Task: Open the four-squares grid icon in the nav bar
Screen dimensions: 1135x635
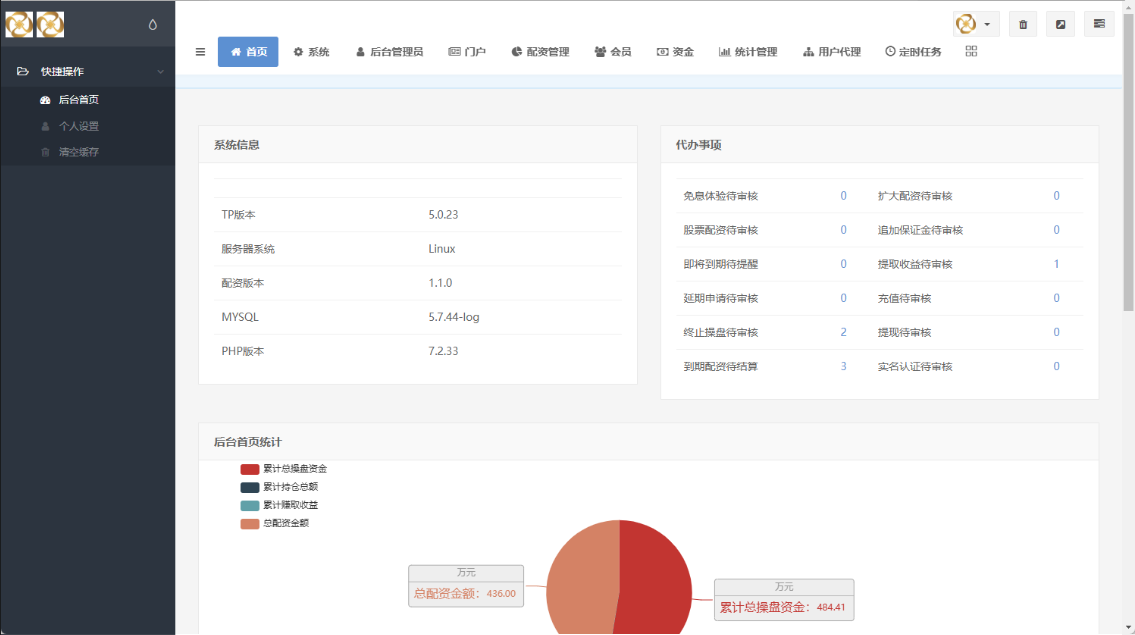Action: tap(971, 51)
